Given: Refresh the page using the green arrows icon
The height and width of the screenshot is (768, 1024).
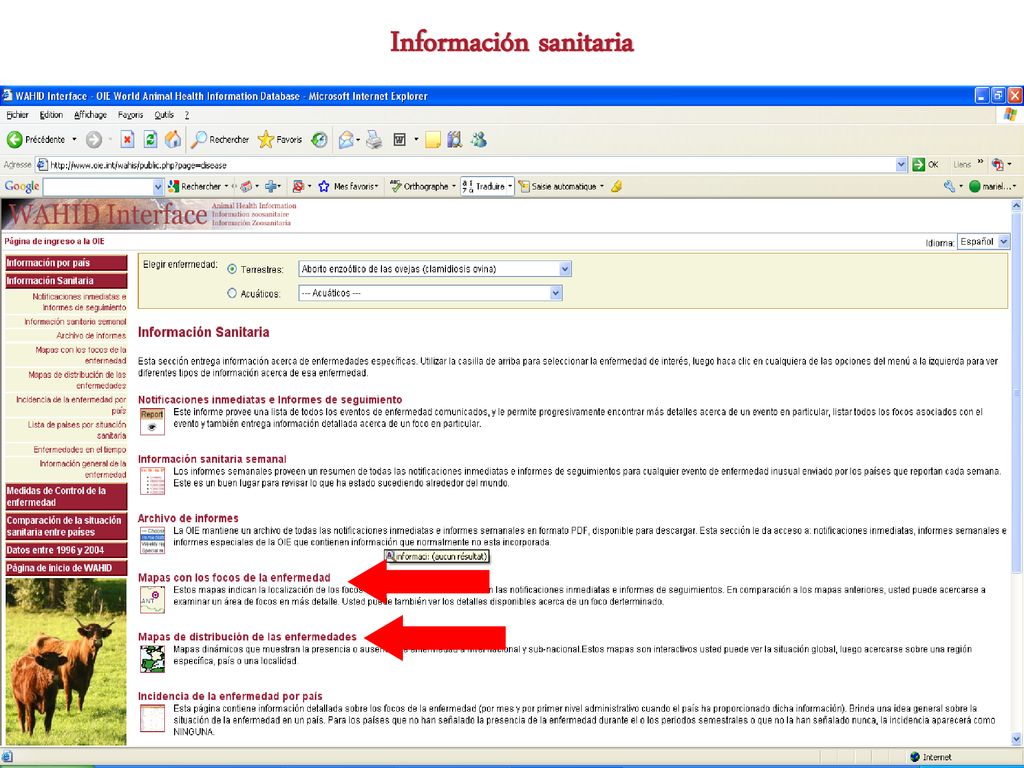Looking at the screenshot, I should point(150,139).
